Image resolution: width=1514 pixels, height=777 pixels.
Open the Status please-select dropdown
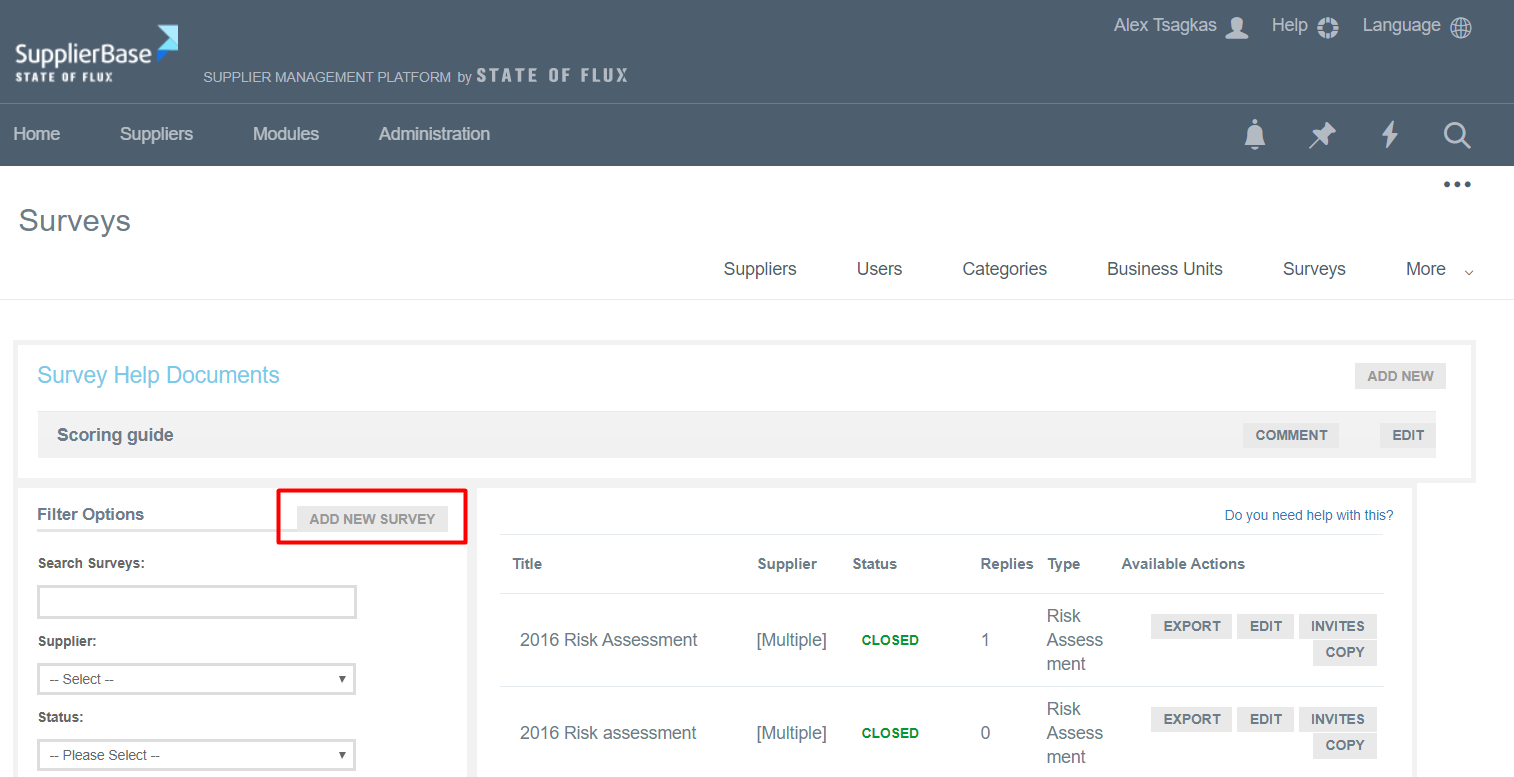click(196, 755)
